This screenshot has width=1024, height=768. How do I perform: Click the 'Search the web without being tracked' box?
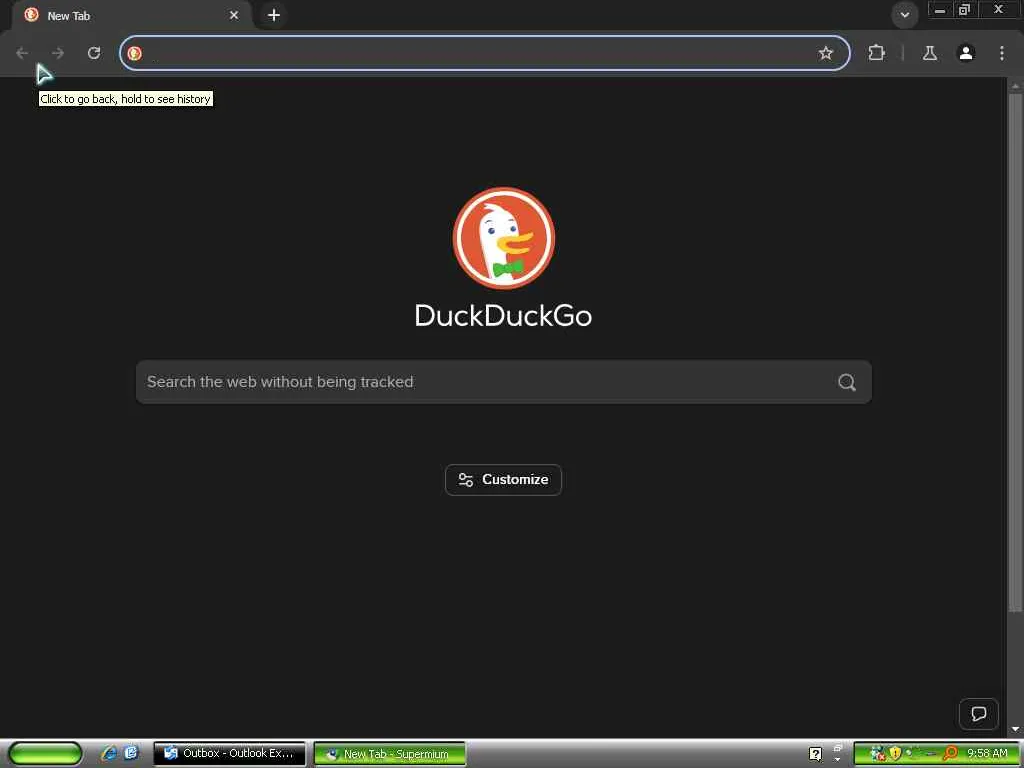(x=504, y=382)
